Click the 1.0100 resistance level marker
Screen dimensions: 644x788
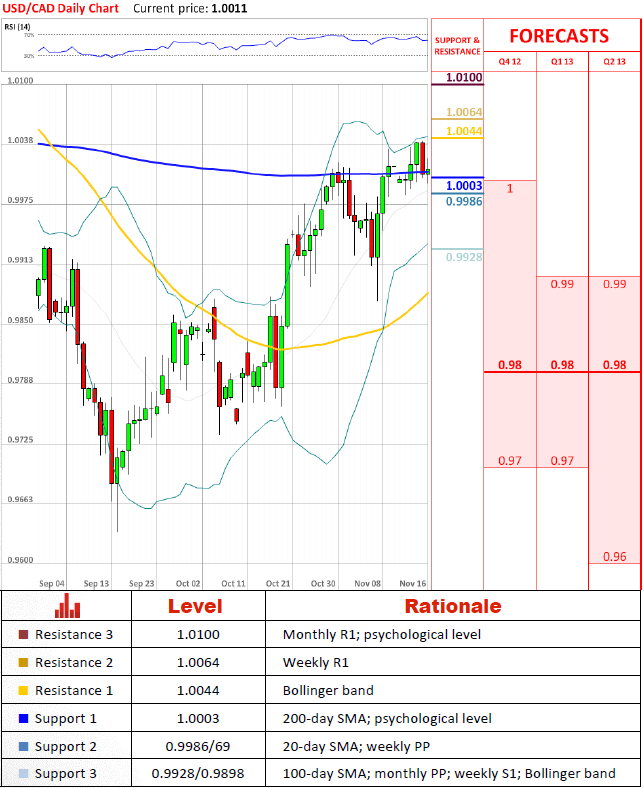click(464, 76)
